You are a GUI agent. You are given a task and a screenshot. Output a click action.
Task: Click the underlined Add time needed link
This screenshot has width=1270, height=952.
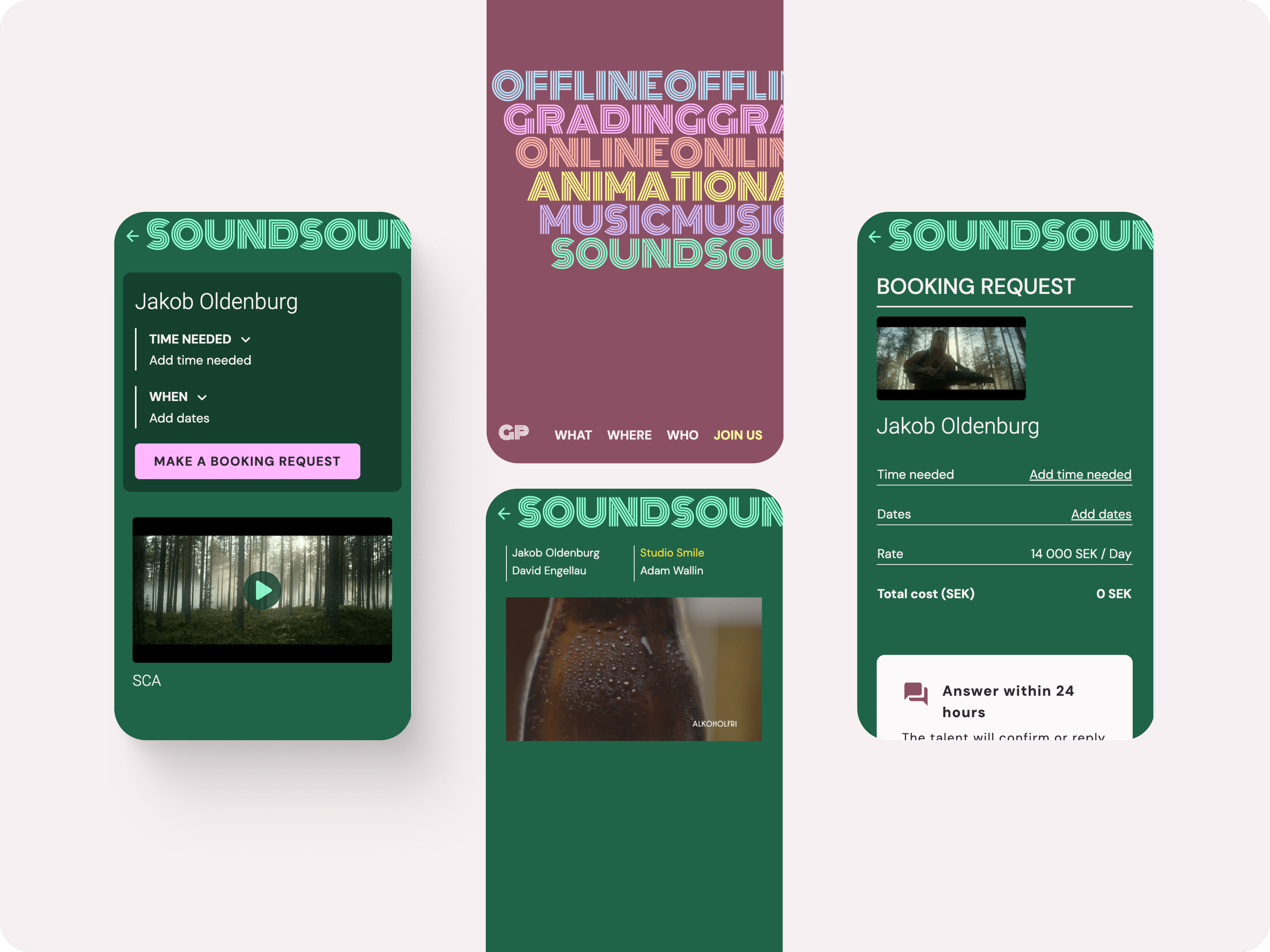pos(1079,475)
